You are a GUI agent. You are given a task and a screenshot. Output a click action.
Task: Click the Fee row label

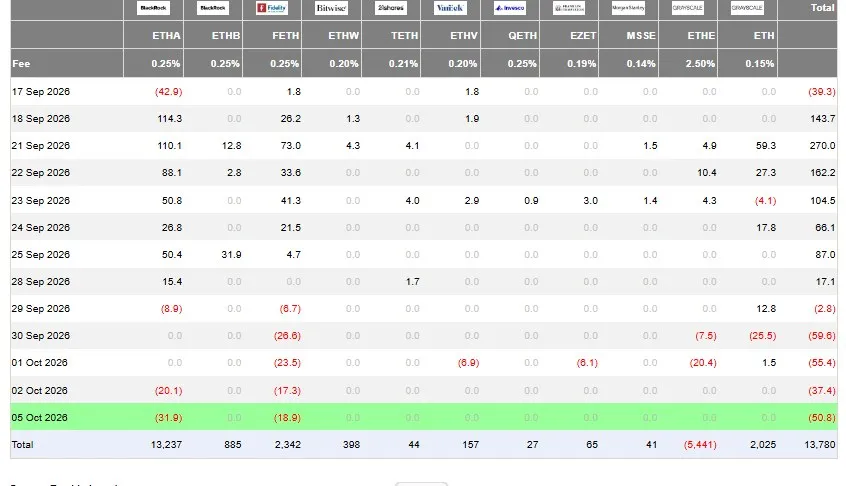coord(21,64)
